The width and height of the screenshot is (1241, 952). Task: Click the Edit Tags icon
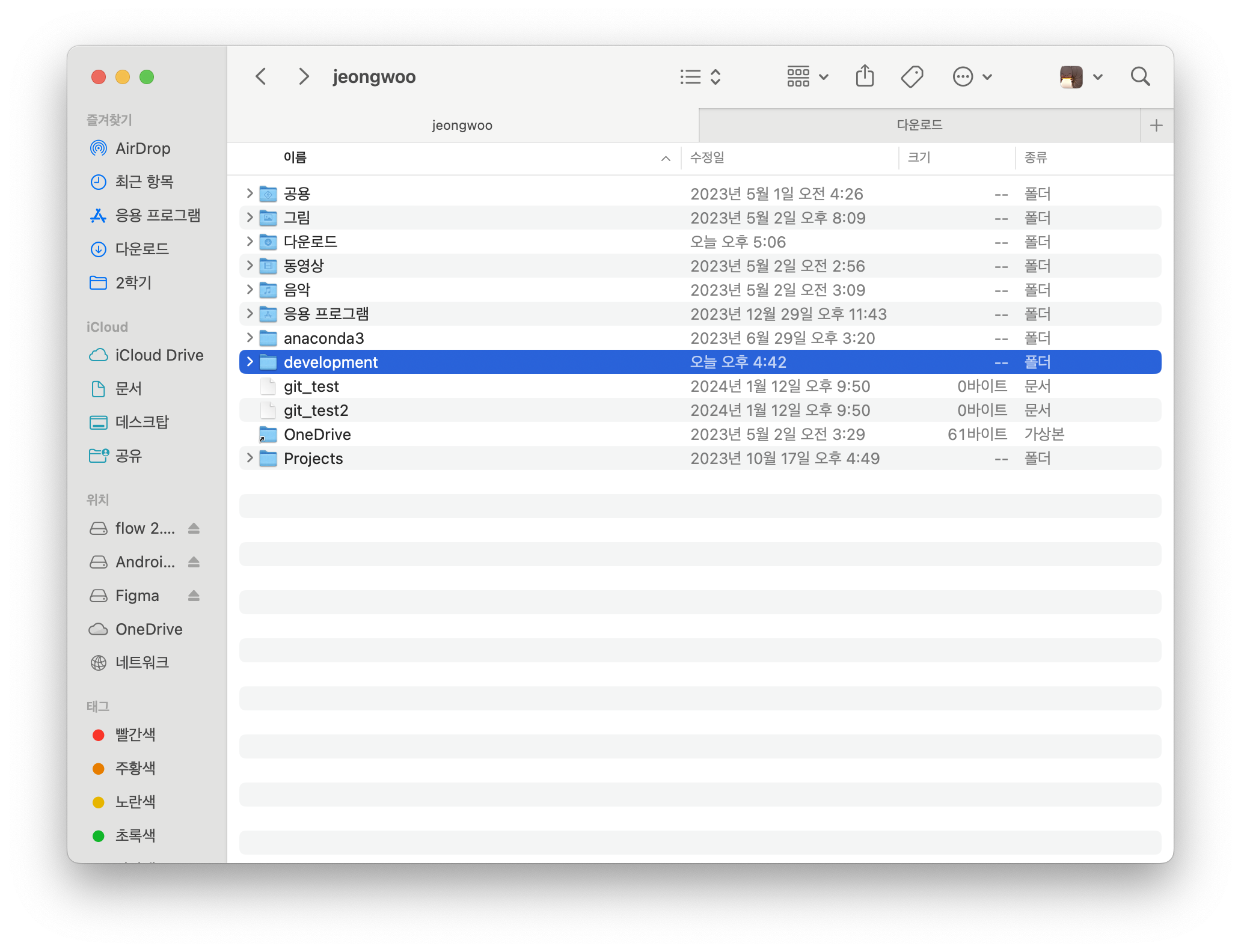[912, 76]
